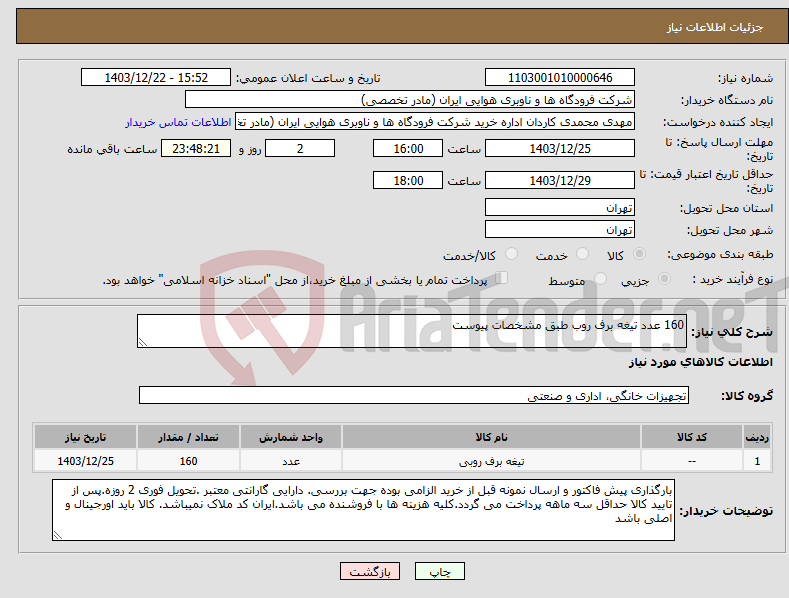Click the delivery province تهران field
This screenshot has width=789, height=598.
pyautogui.click(x=560, y=207)
